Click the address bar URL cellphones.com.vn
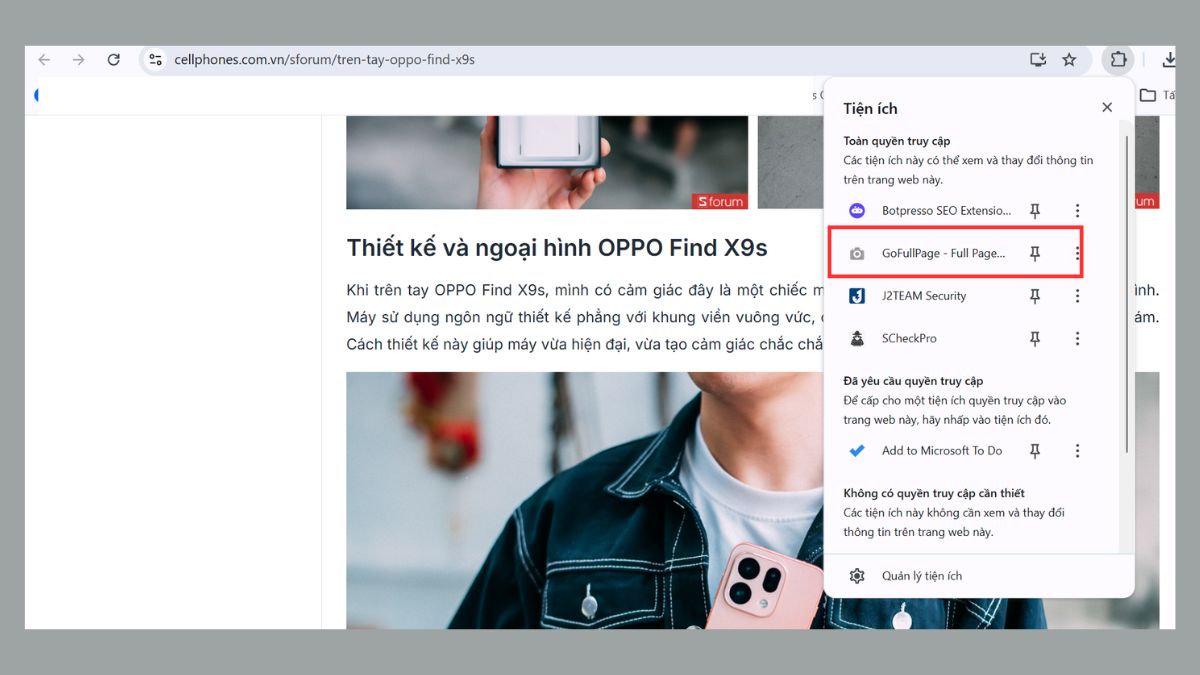This screenshot has width=1200, height=675. point(324,60)
